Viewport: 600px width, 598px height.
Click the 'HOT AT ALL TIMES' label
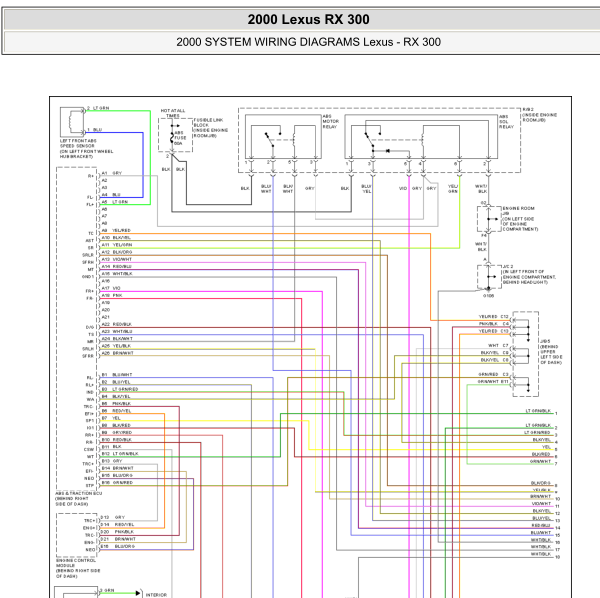tap(173, 113)
